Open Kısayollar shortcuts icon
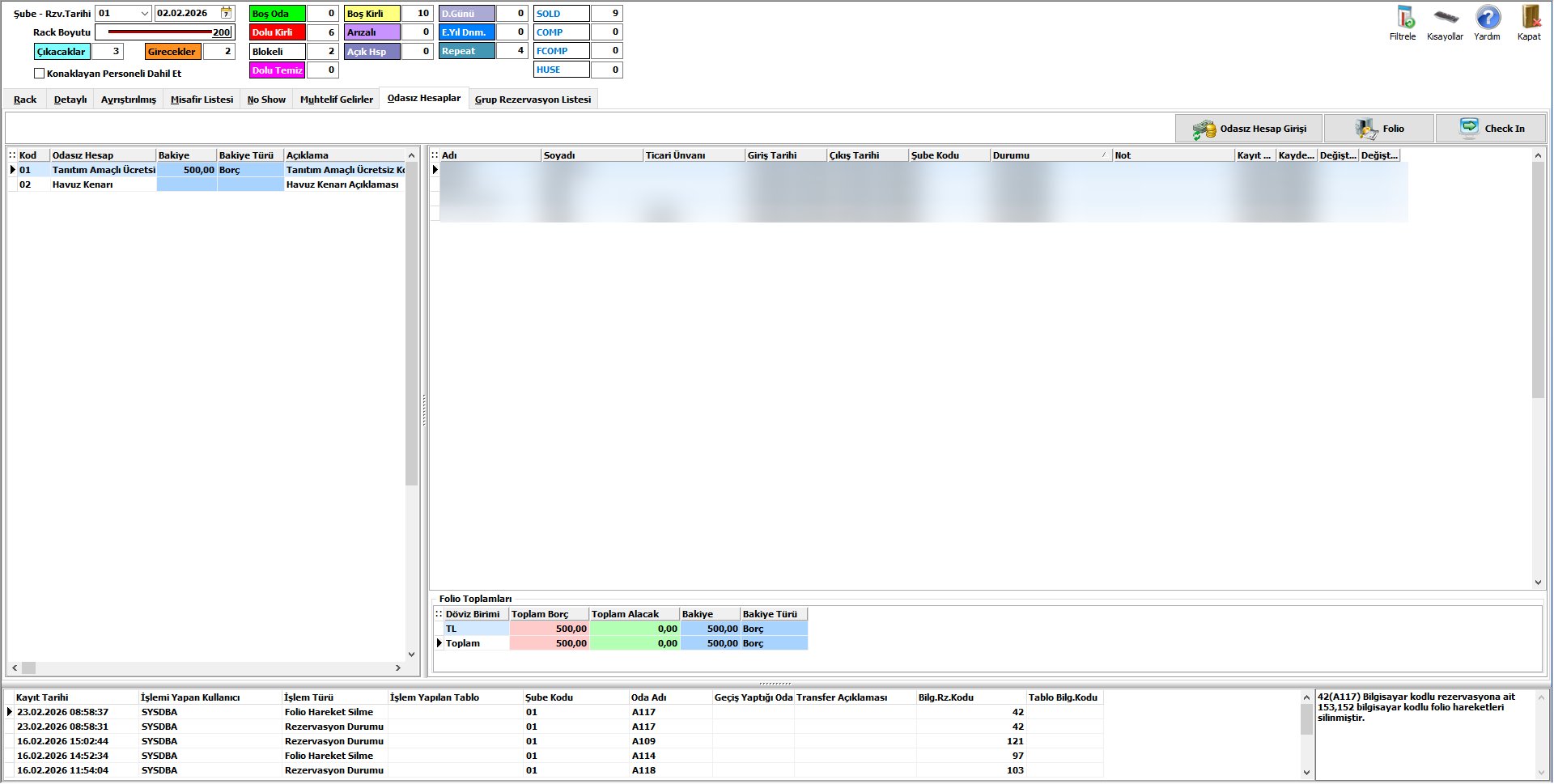 click(1446, 18)
